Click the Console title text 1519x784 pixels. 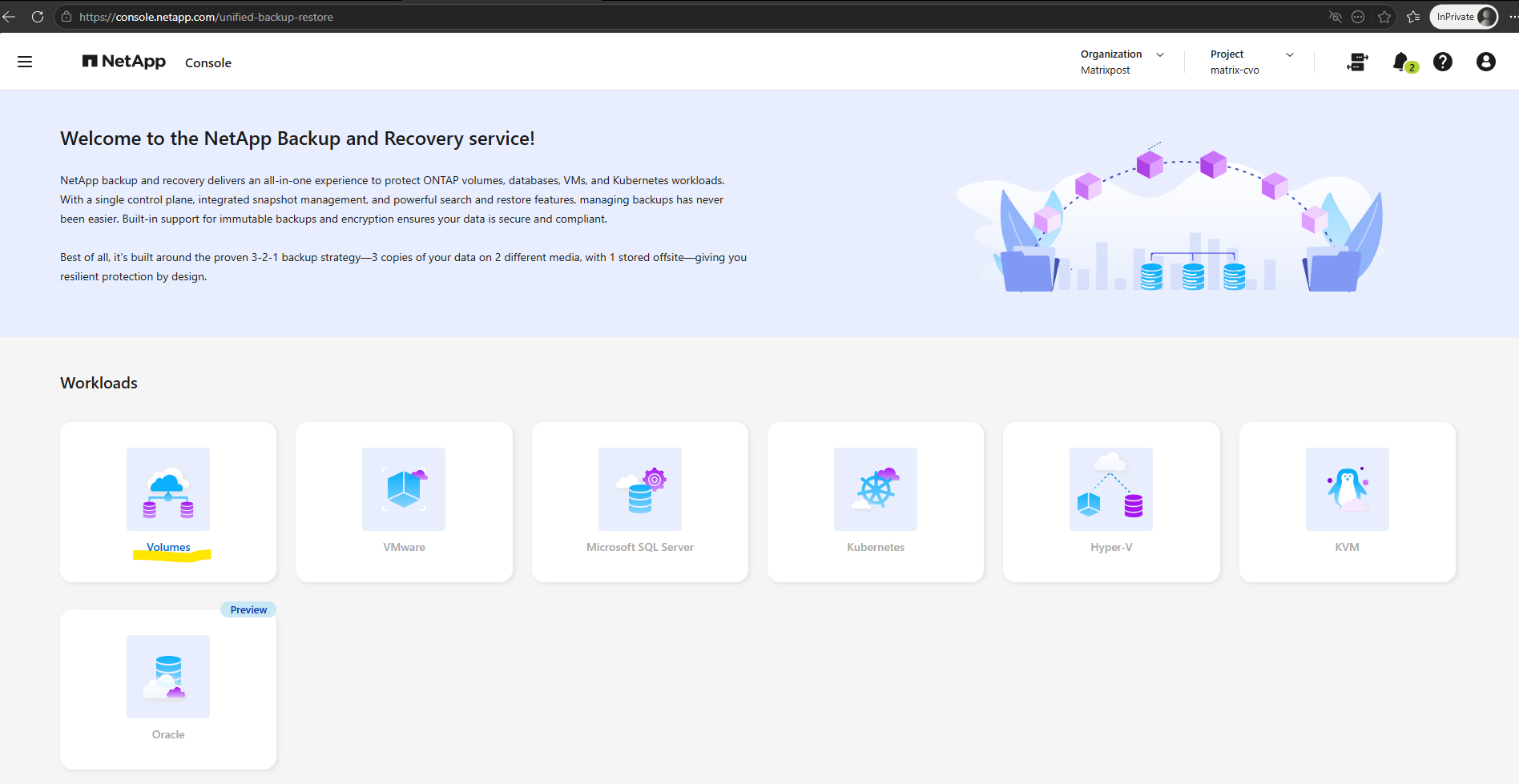208,62
